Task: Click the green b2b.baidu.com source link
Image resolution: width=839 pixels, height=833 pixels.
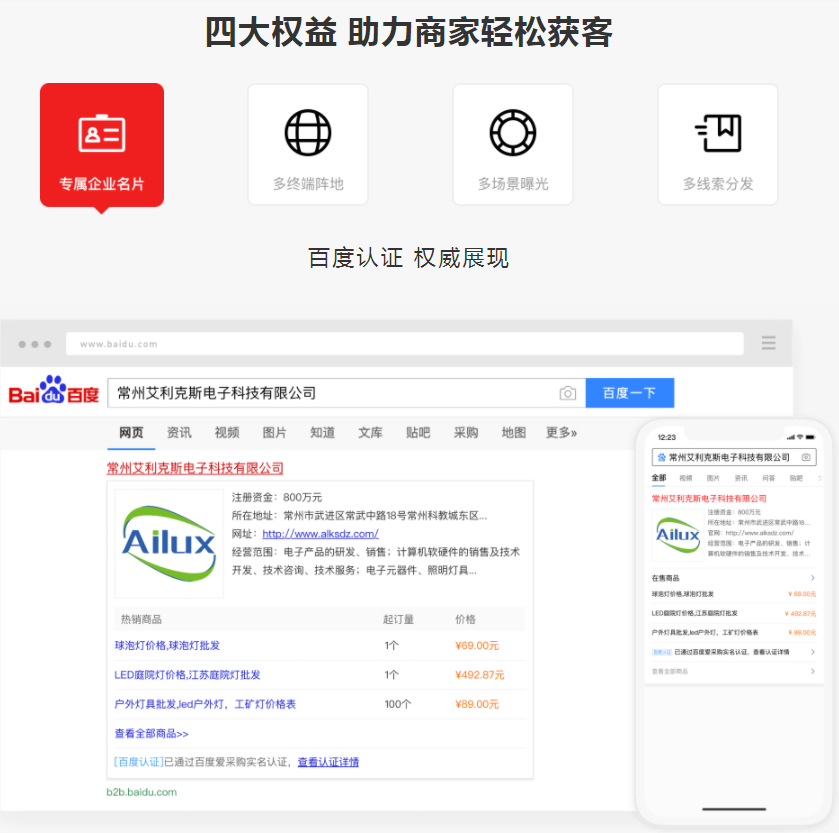Action: coord(141,792)
